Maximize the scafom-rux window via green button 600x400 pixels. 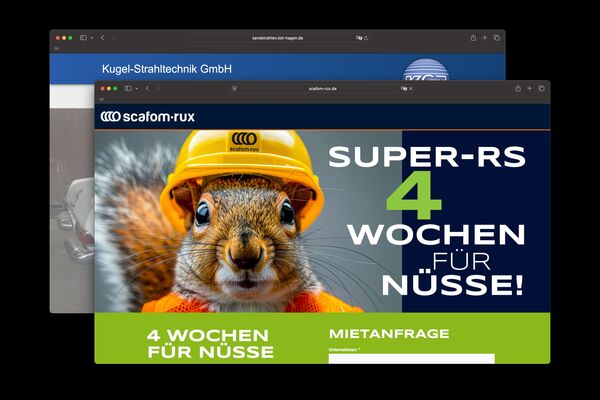[x=115, y=88]
